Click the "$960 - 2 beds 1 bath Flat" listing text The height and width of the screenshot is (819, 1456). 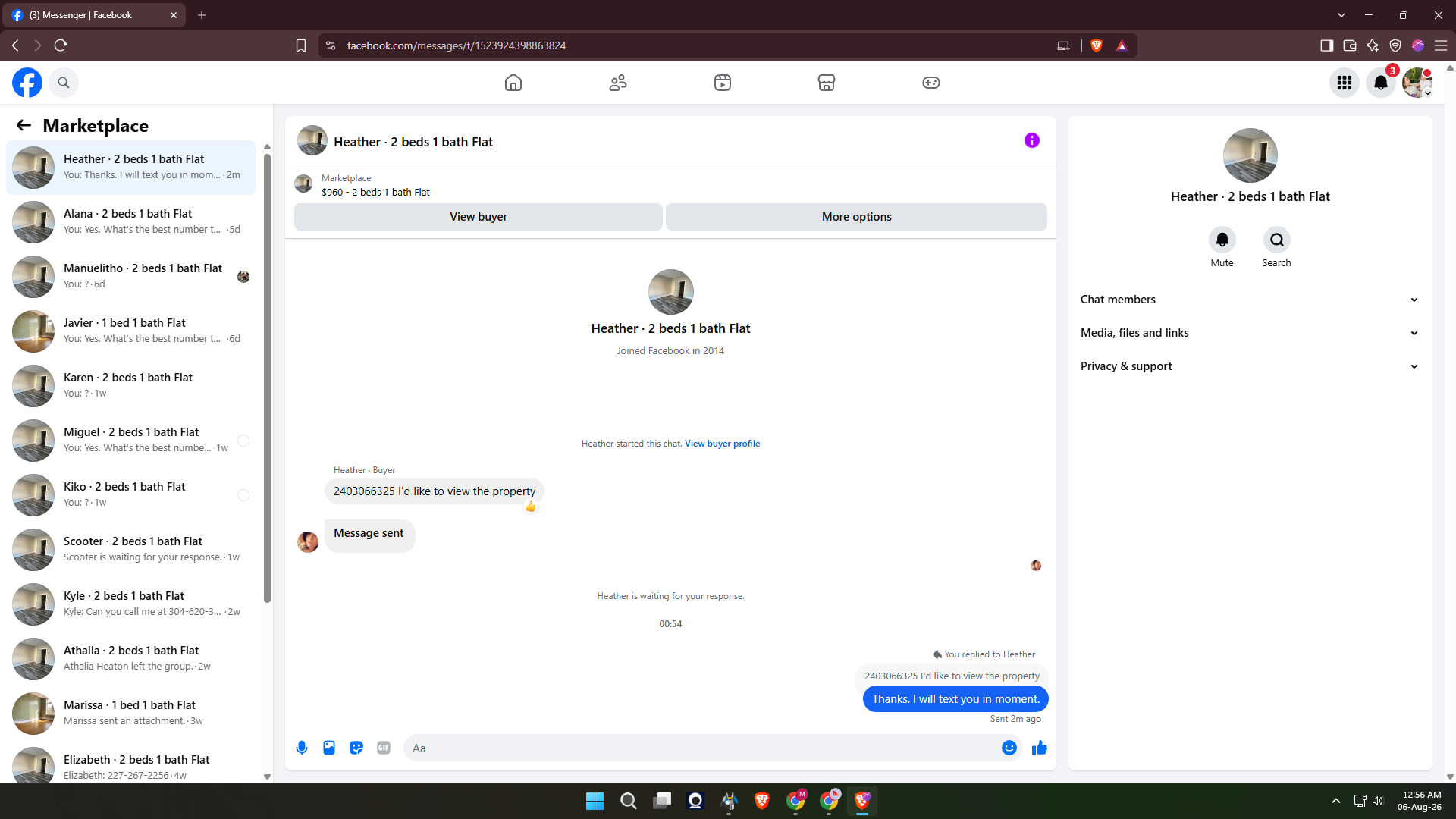[375, 193]
